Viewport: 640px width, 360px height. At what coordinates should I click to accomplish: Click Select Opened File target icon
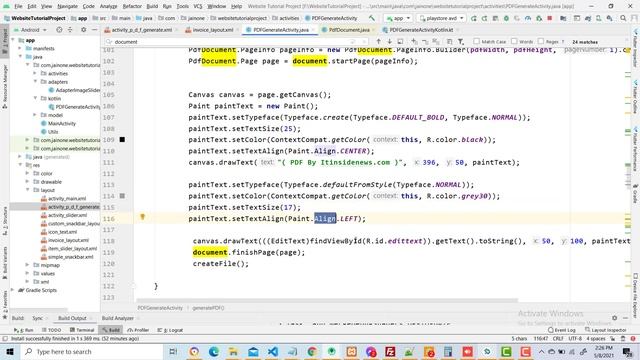tap(59, 30)
